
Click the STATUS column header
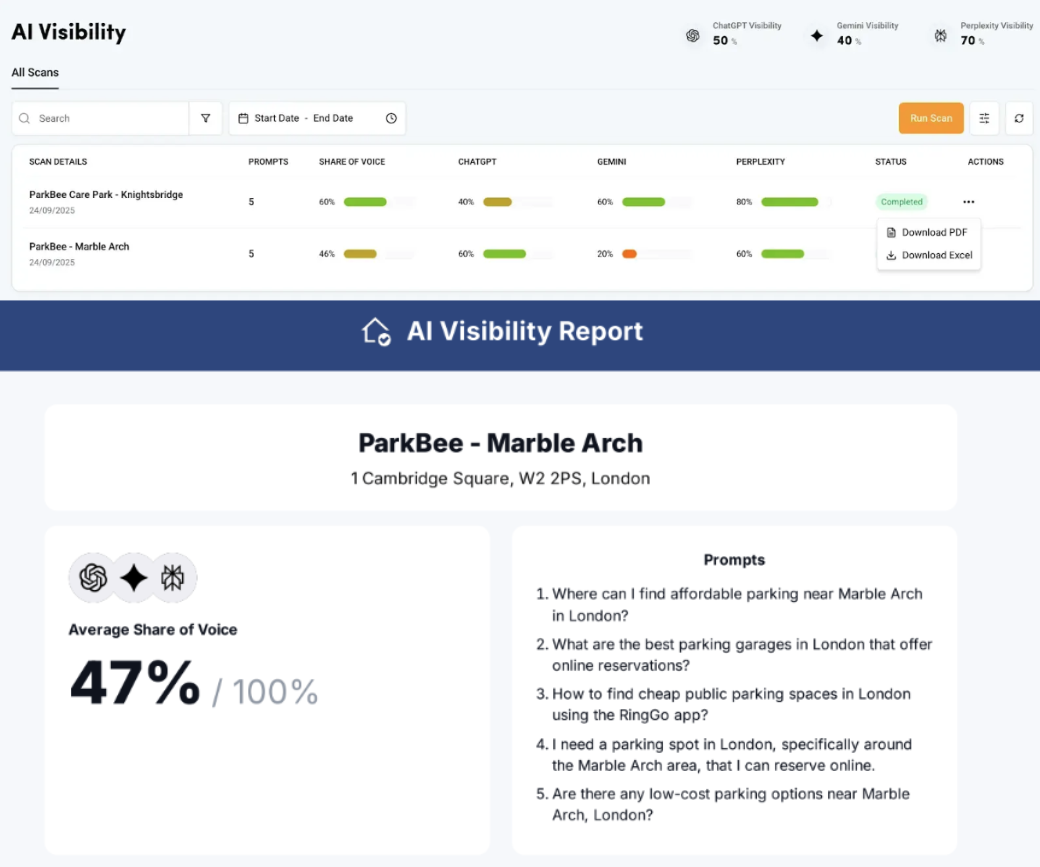point(890,162)
